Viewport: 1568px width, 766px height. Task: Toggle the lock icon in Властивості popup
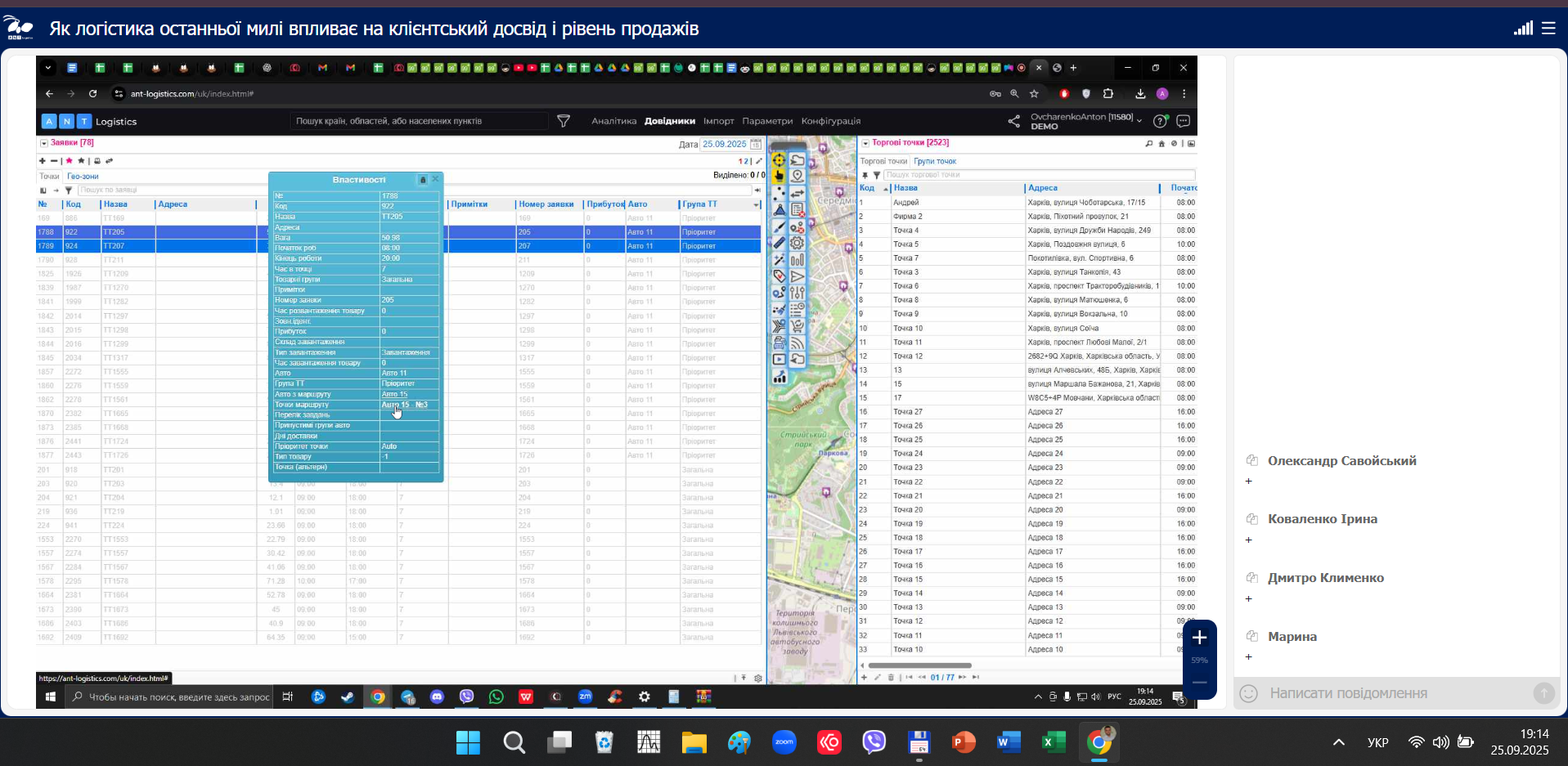click(x=423, y=180)
